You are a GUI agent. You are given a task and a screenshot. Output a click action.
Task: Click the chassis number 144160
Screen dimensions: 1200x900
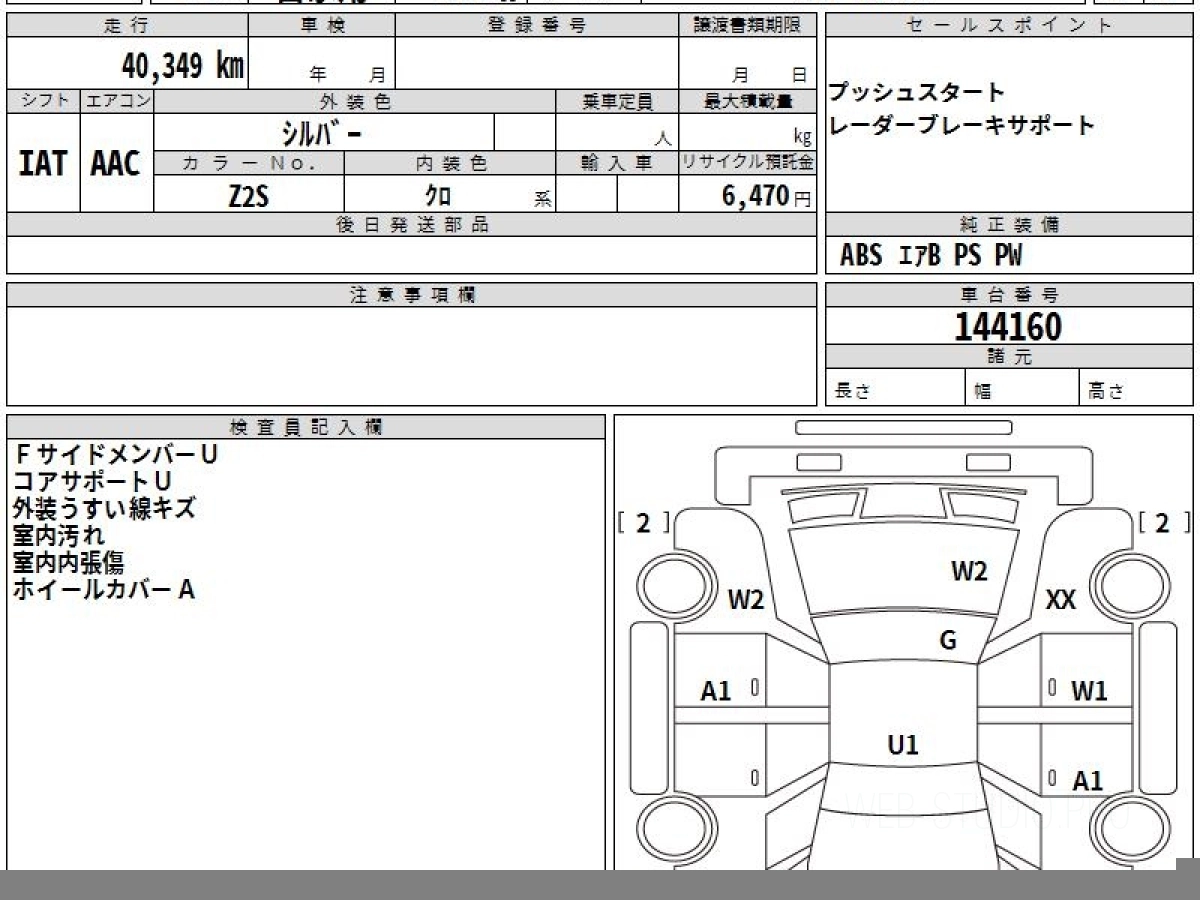pos(1008,327)
